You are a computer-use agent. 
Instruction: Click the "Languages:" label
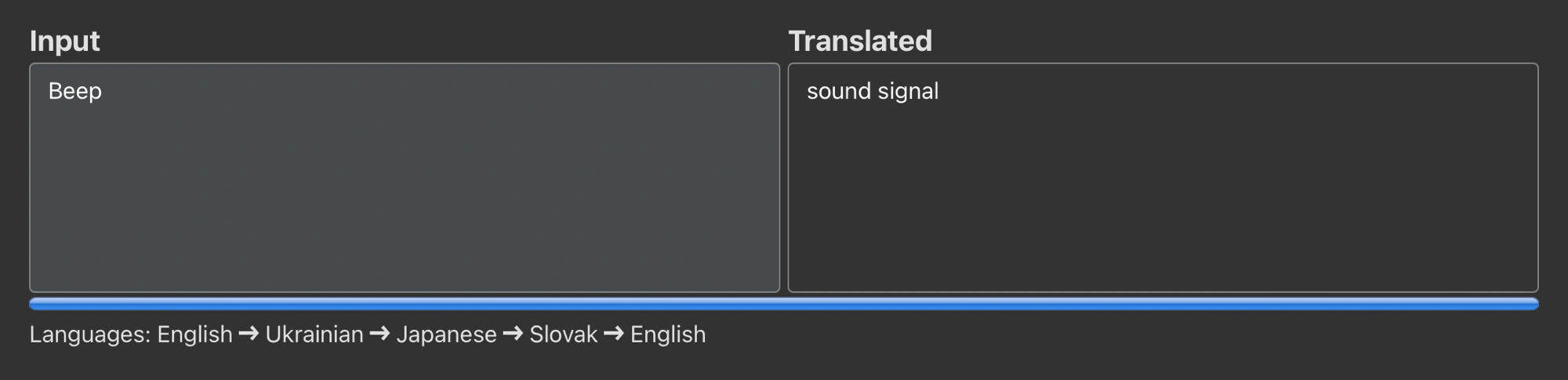[x=89, y=335]
